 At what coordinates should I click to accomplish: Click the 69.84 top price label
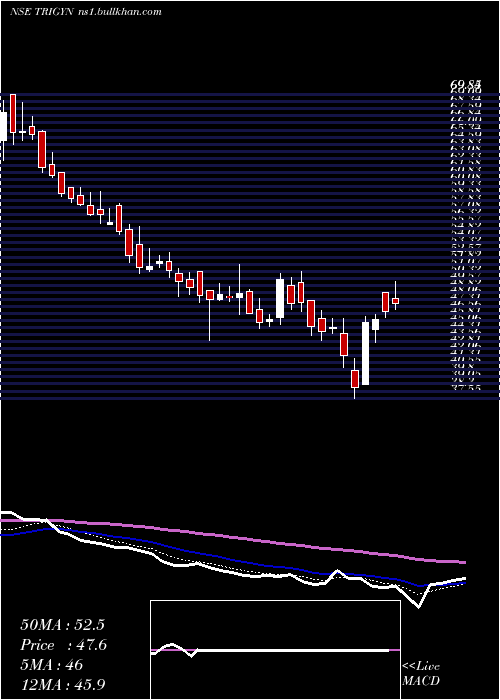tap(465, 84)
